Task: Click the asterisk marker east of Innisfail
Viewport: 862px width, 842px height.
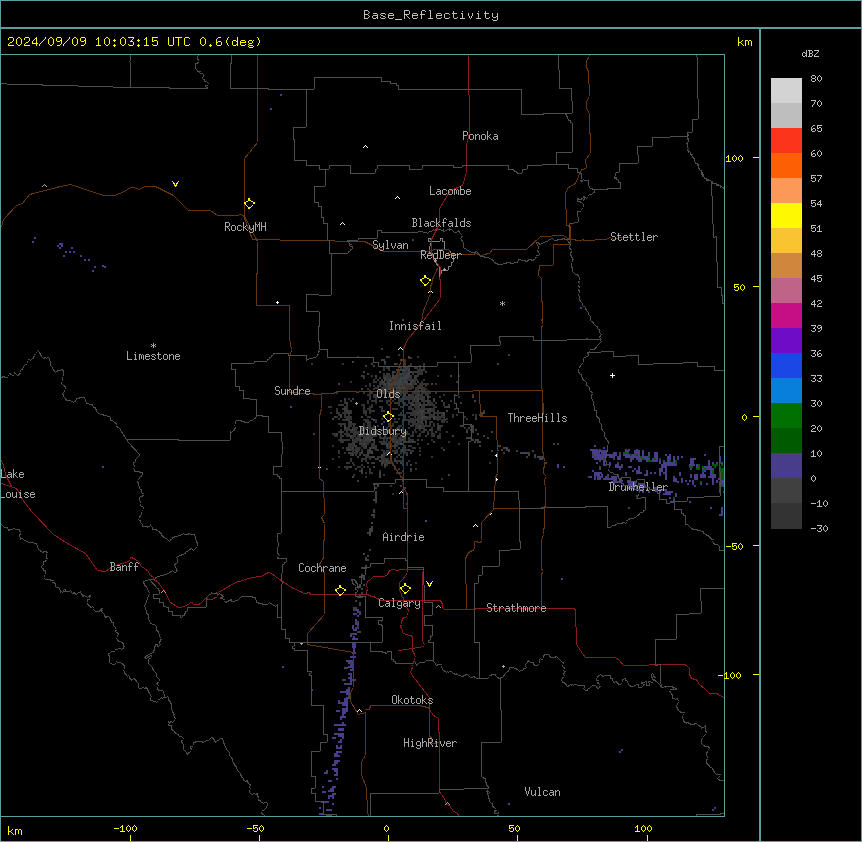Action: (x=502, y=303)
